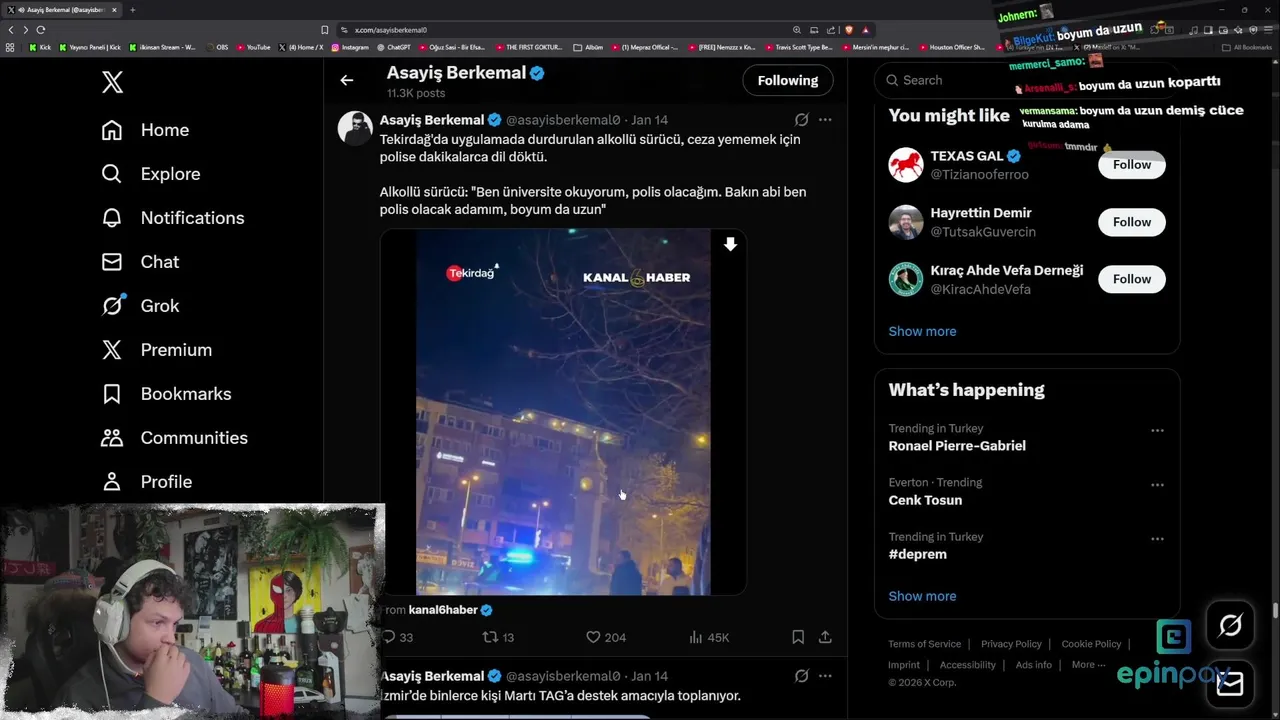Open the floating messages envelope button

pos(1230,683)
